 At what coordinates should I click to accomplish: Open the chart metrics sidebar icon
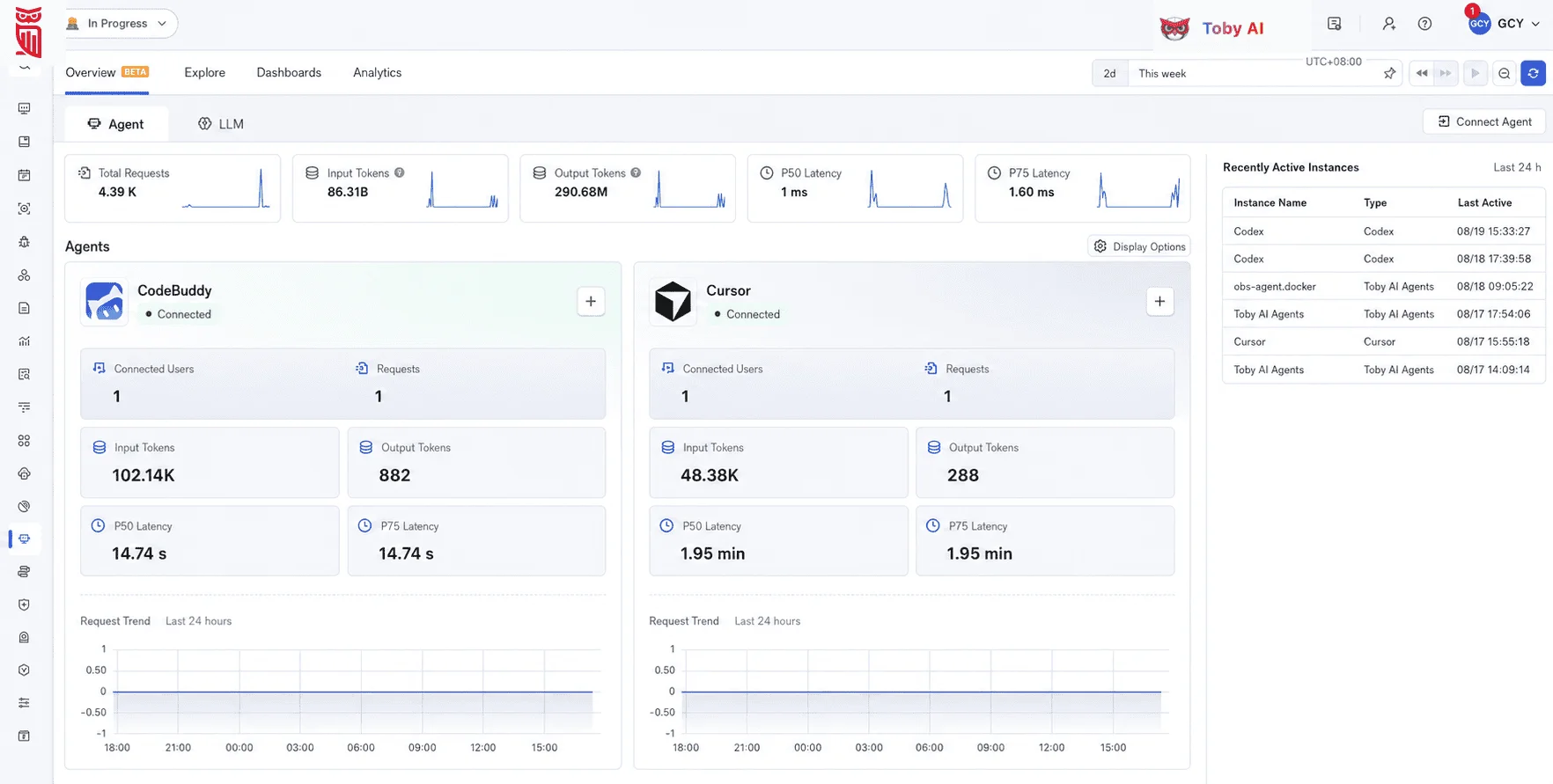pos(25,341)
